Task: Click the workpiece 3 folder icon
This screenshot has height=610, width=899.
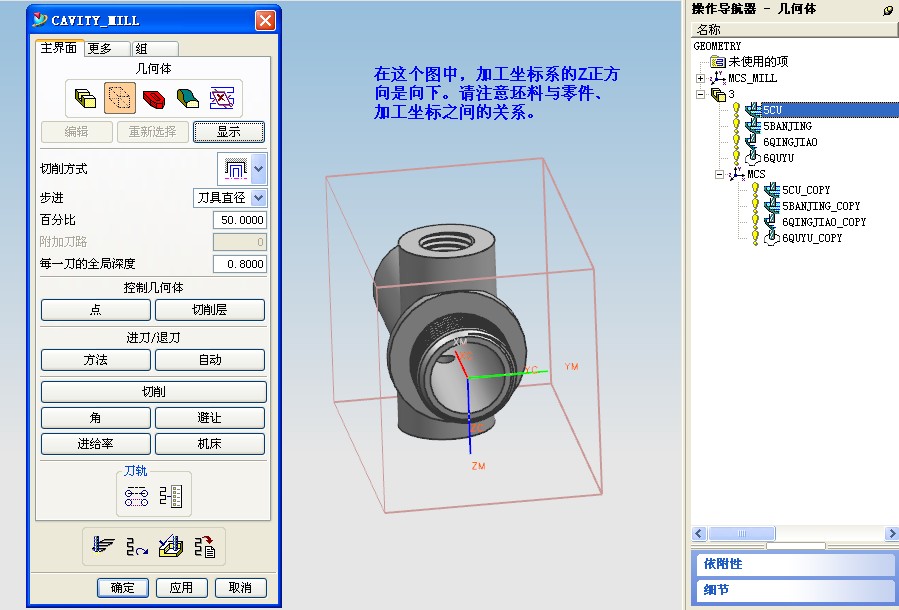Action: [x=718, y=95]
